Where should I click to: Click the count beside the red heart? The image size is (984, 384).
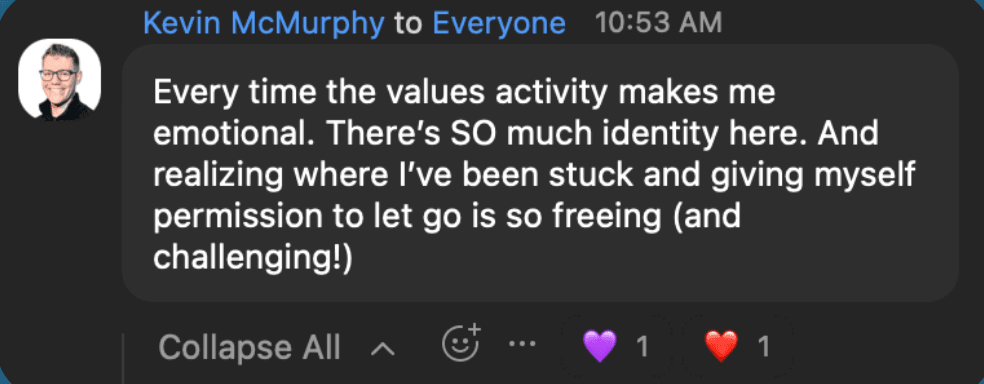[764, 347]
